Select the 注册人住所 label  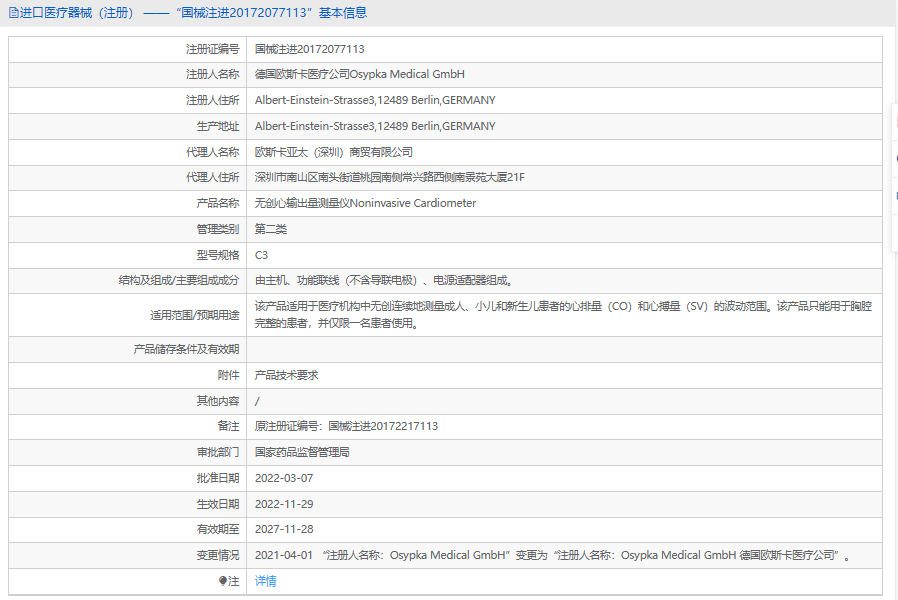click(212, 100)
